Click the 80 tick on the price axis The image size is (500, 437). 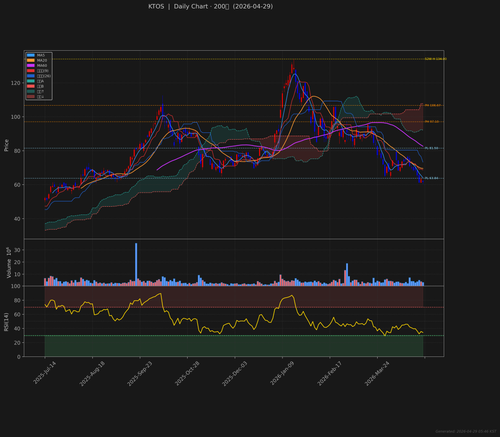pyautogui.click(x=17, y=151)
